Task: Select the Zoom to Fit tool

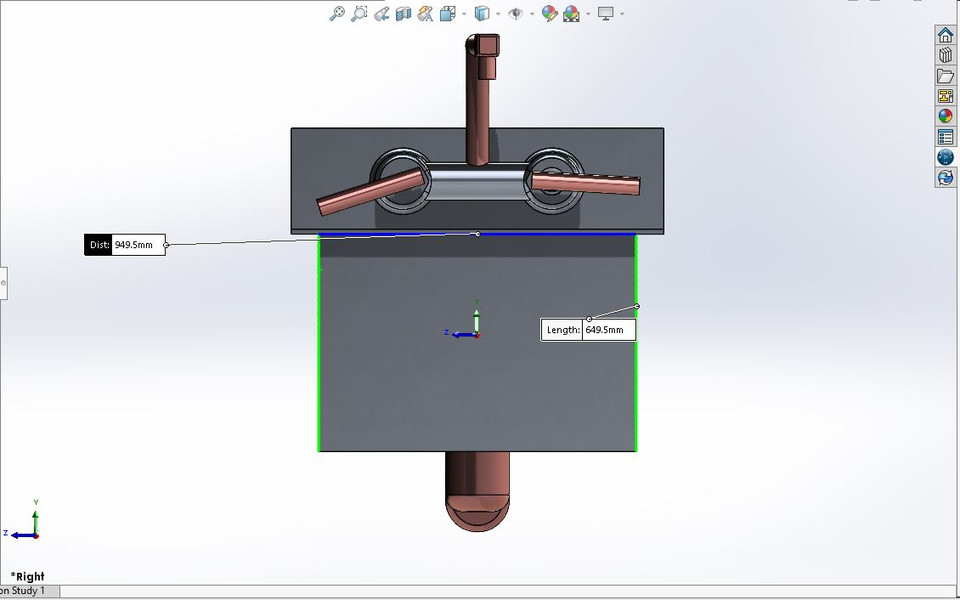Action: 337,13
